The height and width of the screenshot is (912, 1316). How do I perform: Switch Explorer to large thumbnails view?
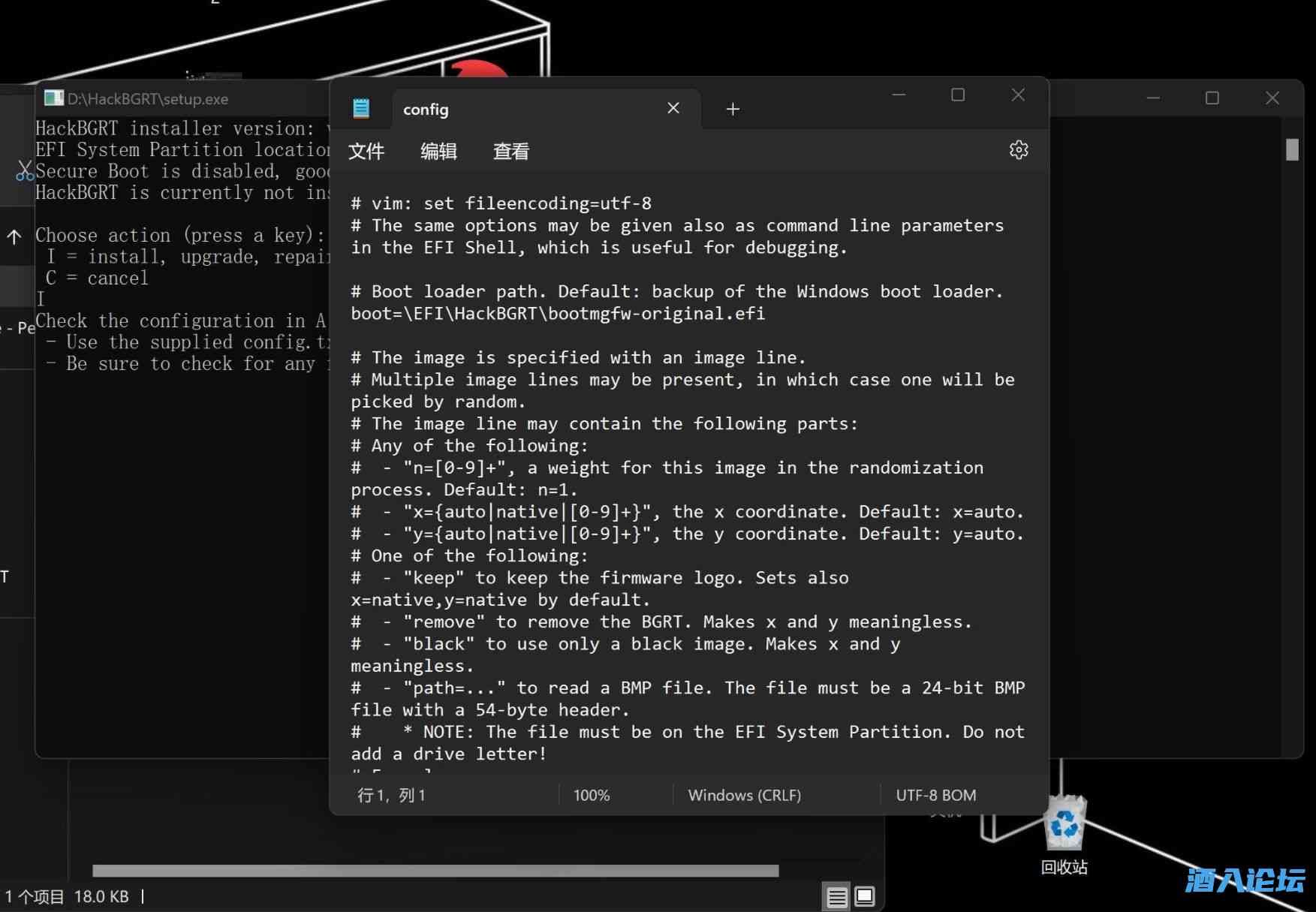coord(865,896)
